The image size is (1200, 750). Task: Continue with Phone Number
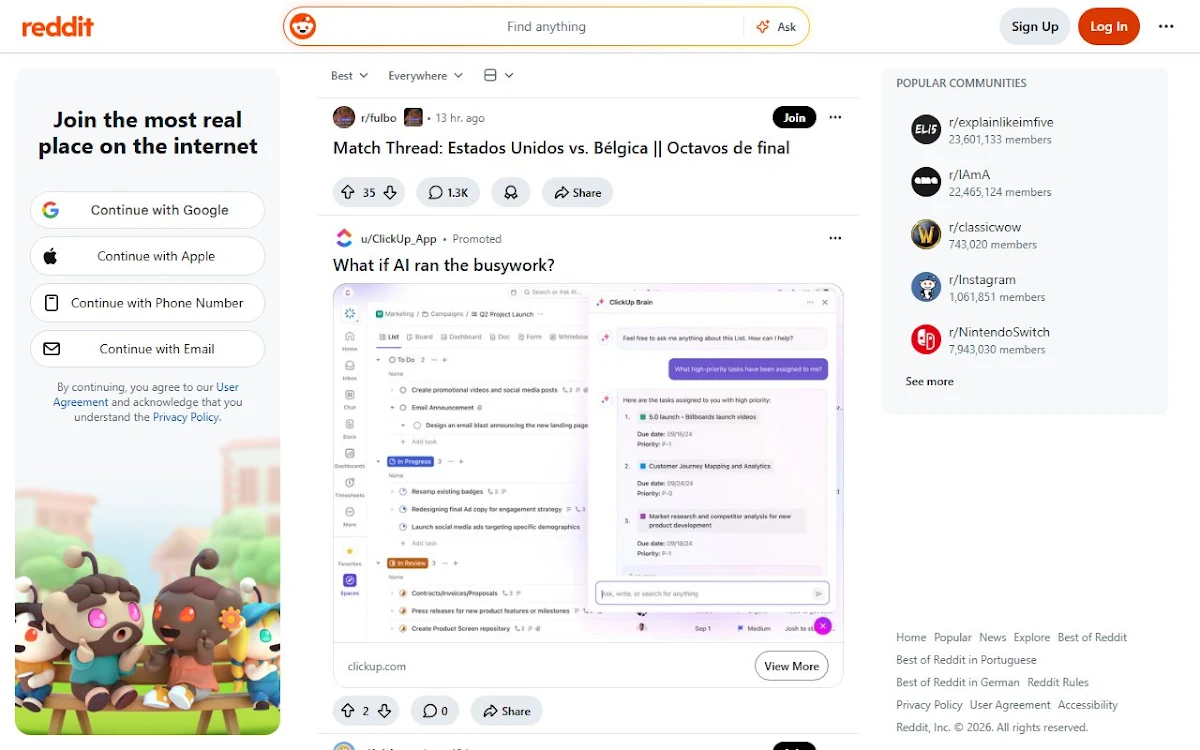click(x=148, y=303)
